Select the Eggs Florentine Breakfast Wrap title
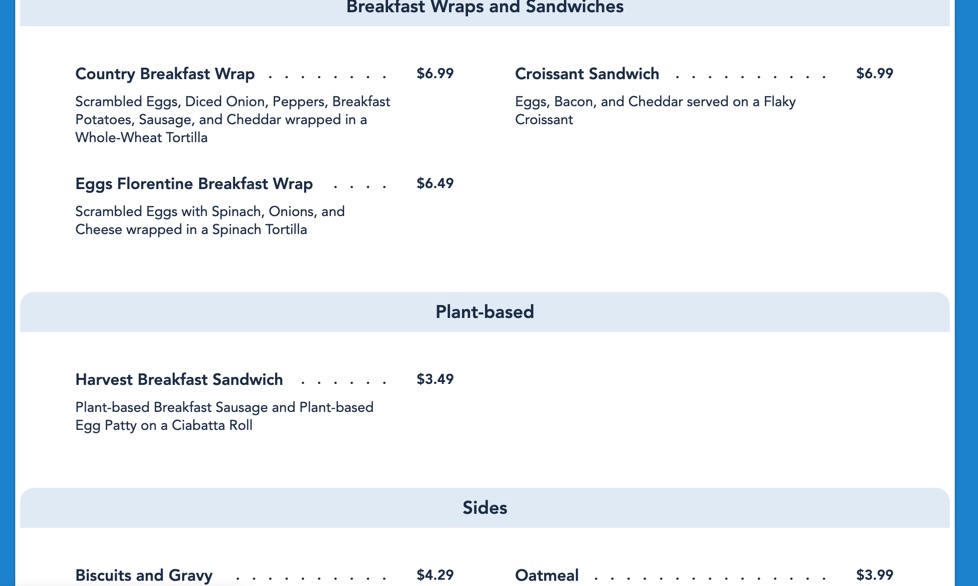Image resolution: width=978 pixels, height=586 pixels. 194,184
